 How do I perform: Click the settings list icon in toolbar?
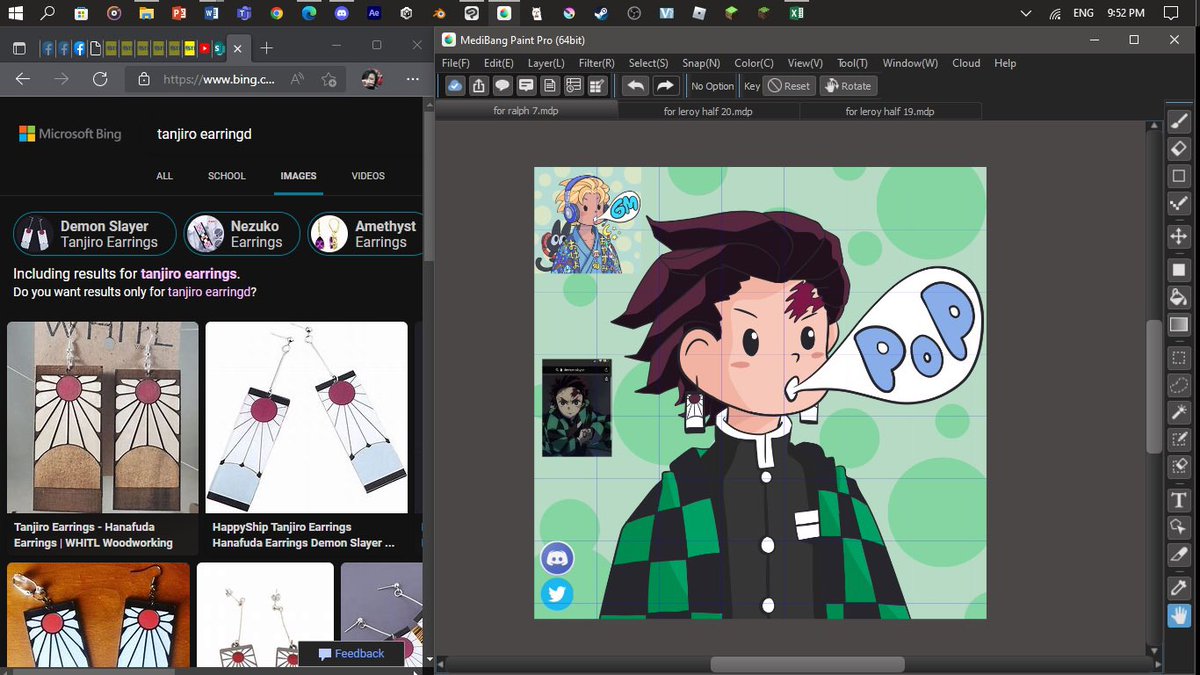point(574,86)
